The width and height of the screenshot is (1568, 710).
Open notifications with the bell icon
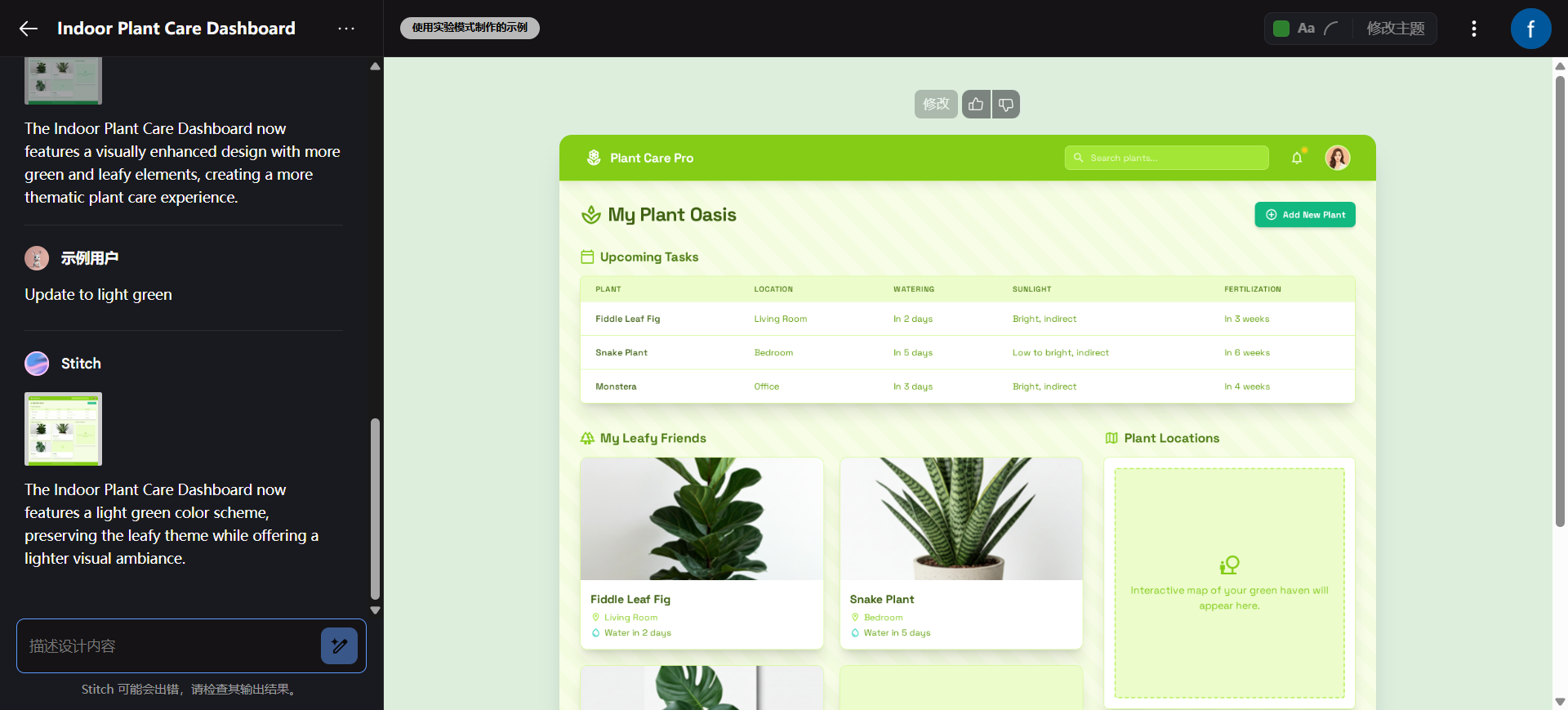[x=1297, y=158]
